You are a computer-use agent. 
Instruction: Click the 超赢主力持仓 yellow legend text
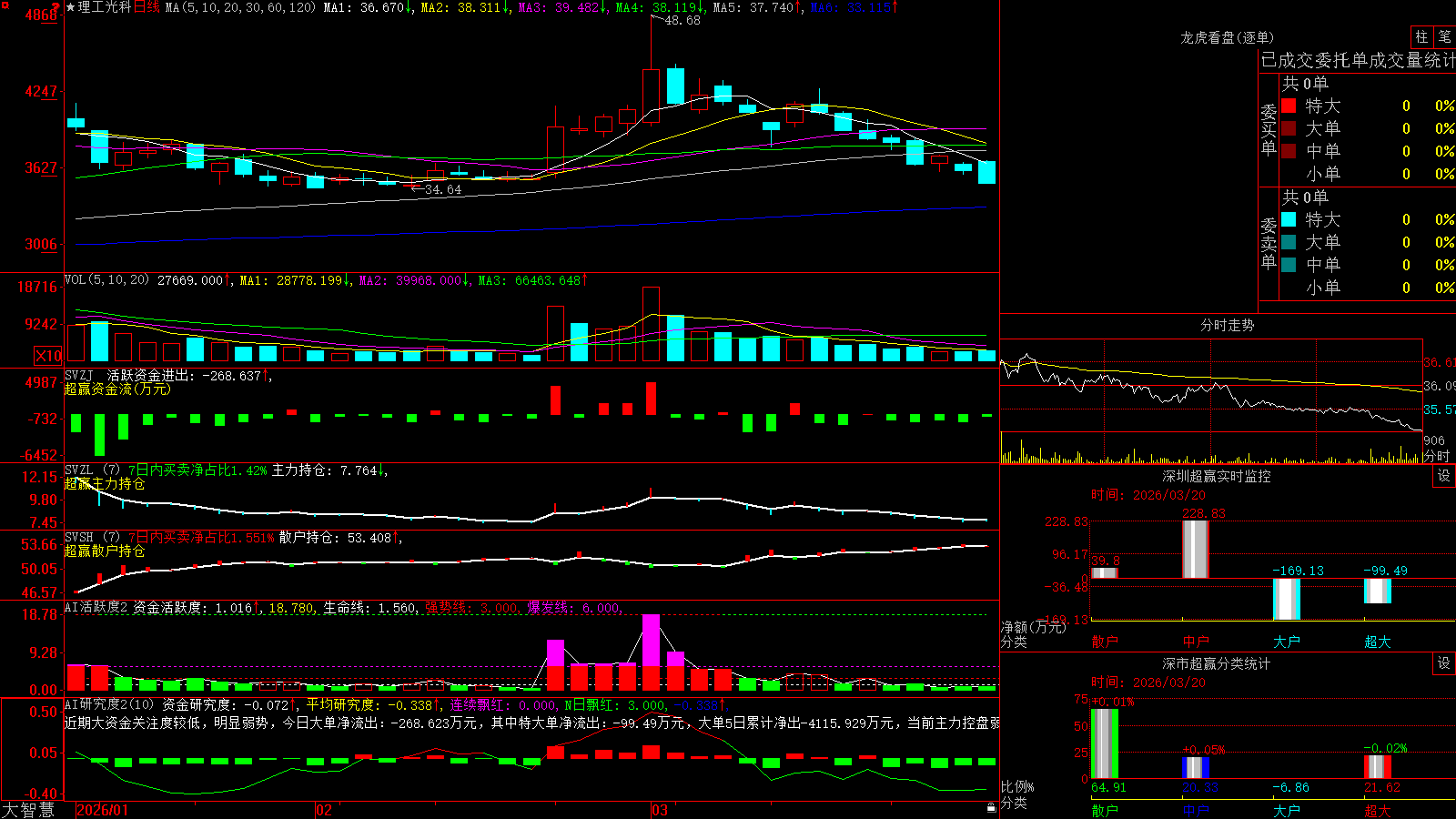coord(105,483)
